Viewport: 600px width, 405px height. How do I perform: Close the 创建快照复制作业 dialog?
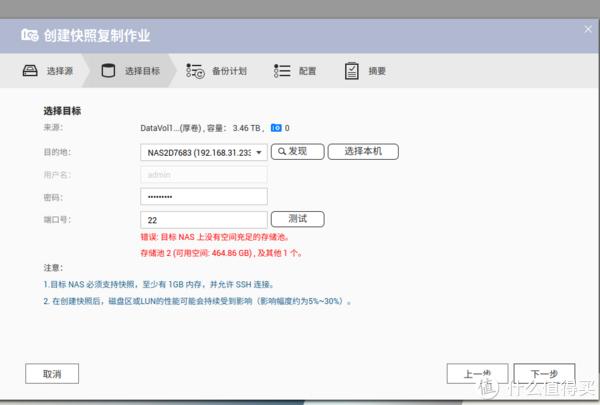click(588, 29)
